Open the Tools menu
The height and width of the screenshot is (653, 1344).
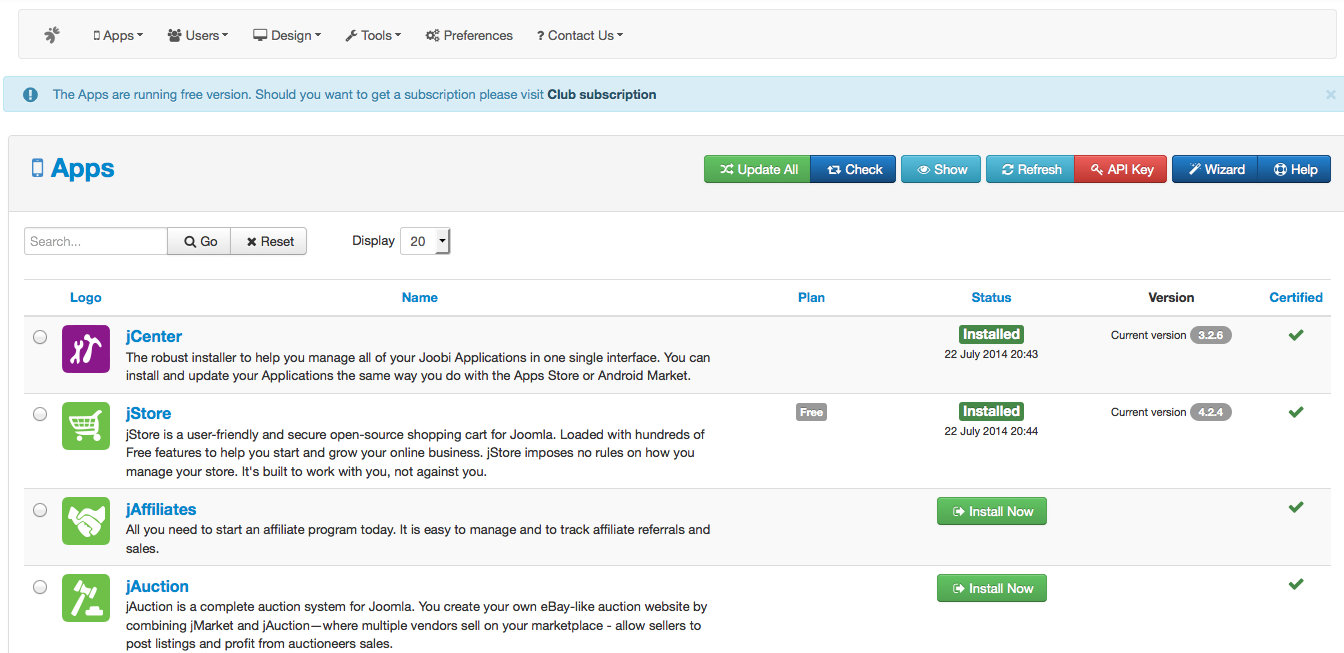pos(373,35)
